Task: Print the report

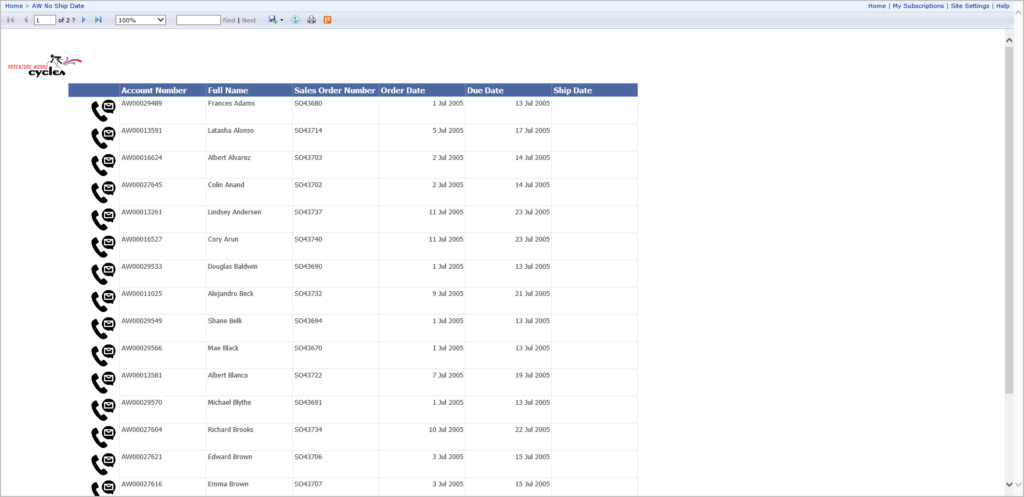Action: pyautogui.click(x=312, y=20)
